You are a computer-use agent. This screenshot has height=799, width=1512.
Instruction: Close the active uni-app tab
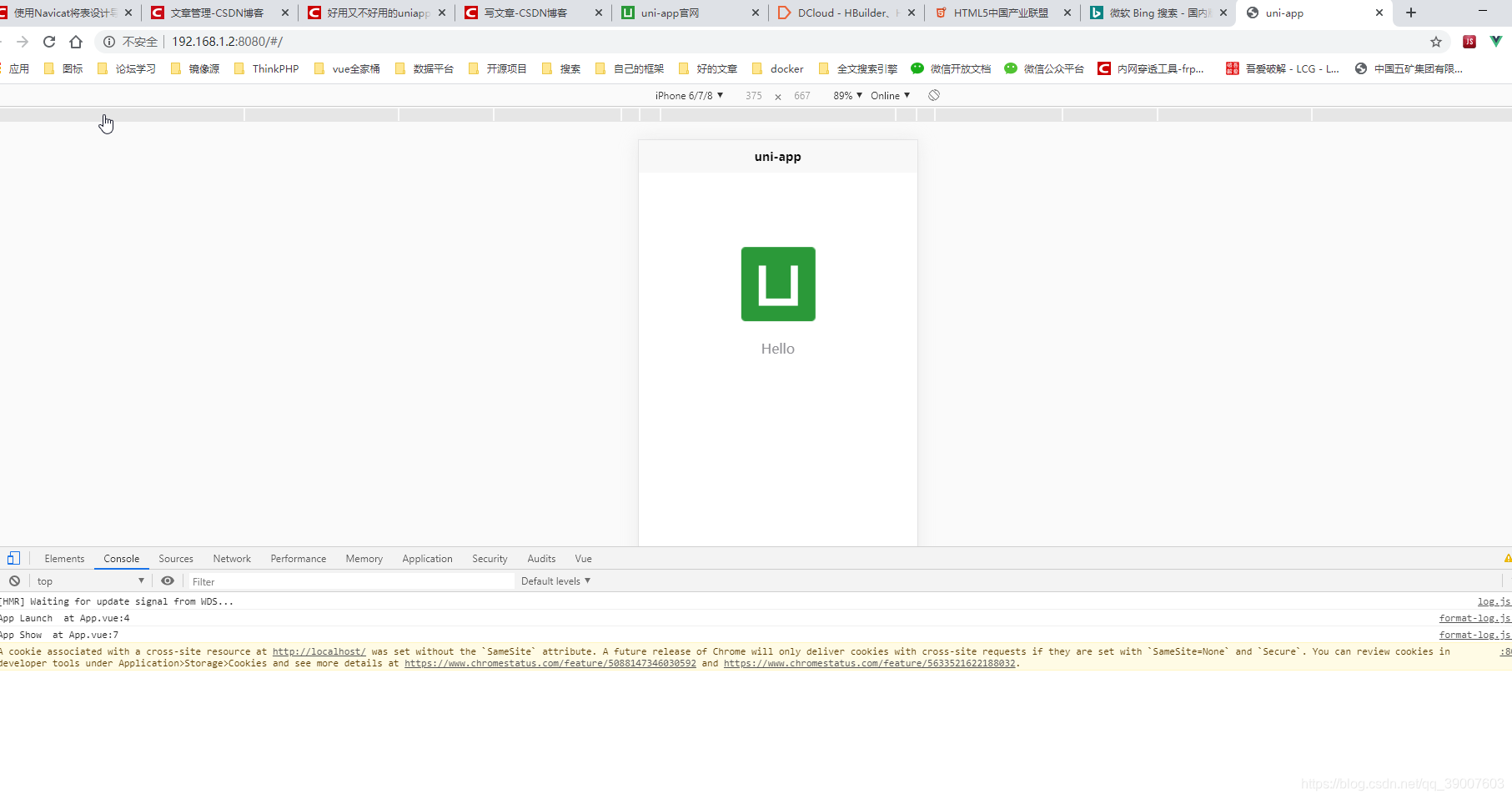(x=1379, y=13)
